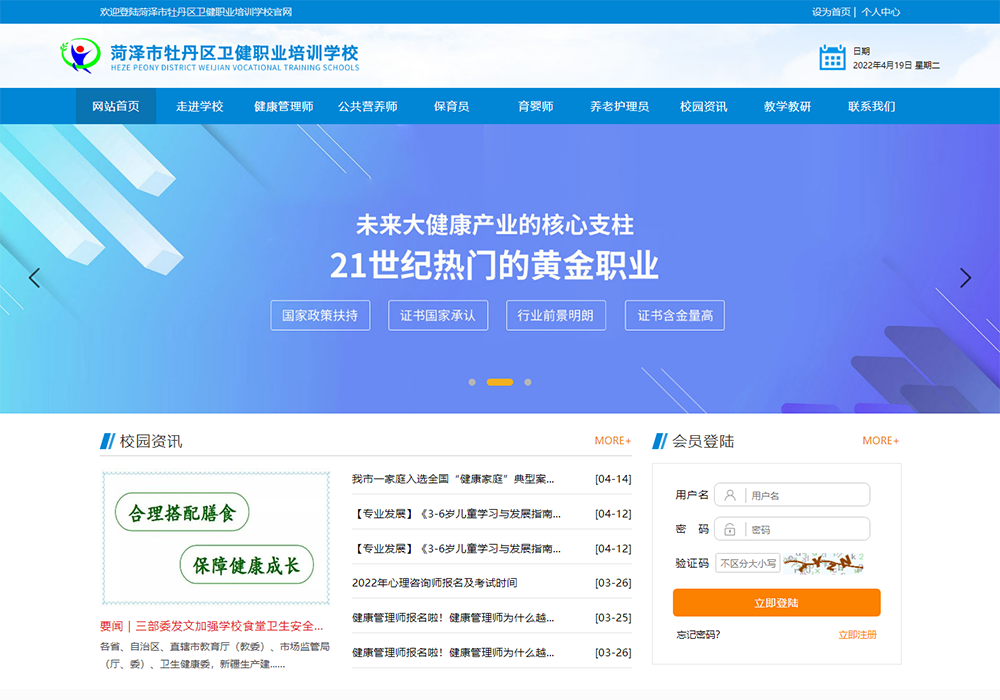This screenshot has height=700, width=1000.
Task: Click the previous slide arrow on banner
Action: pyautogui.click(x=35, y=278)
